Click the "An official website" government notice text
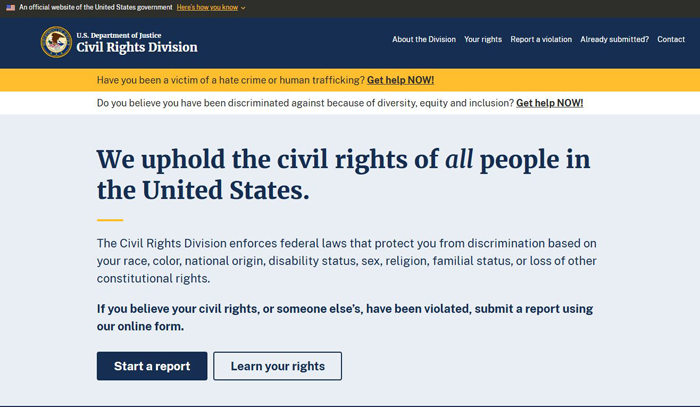Image resolution: width=700 pixels, height=407 pixels. [x=96, y=8]
